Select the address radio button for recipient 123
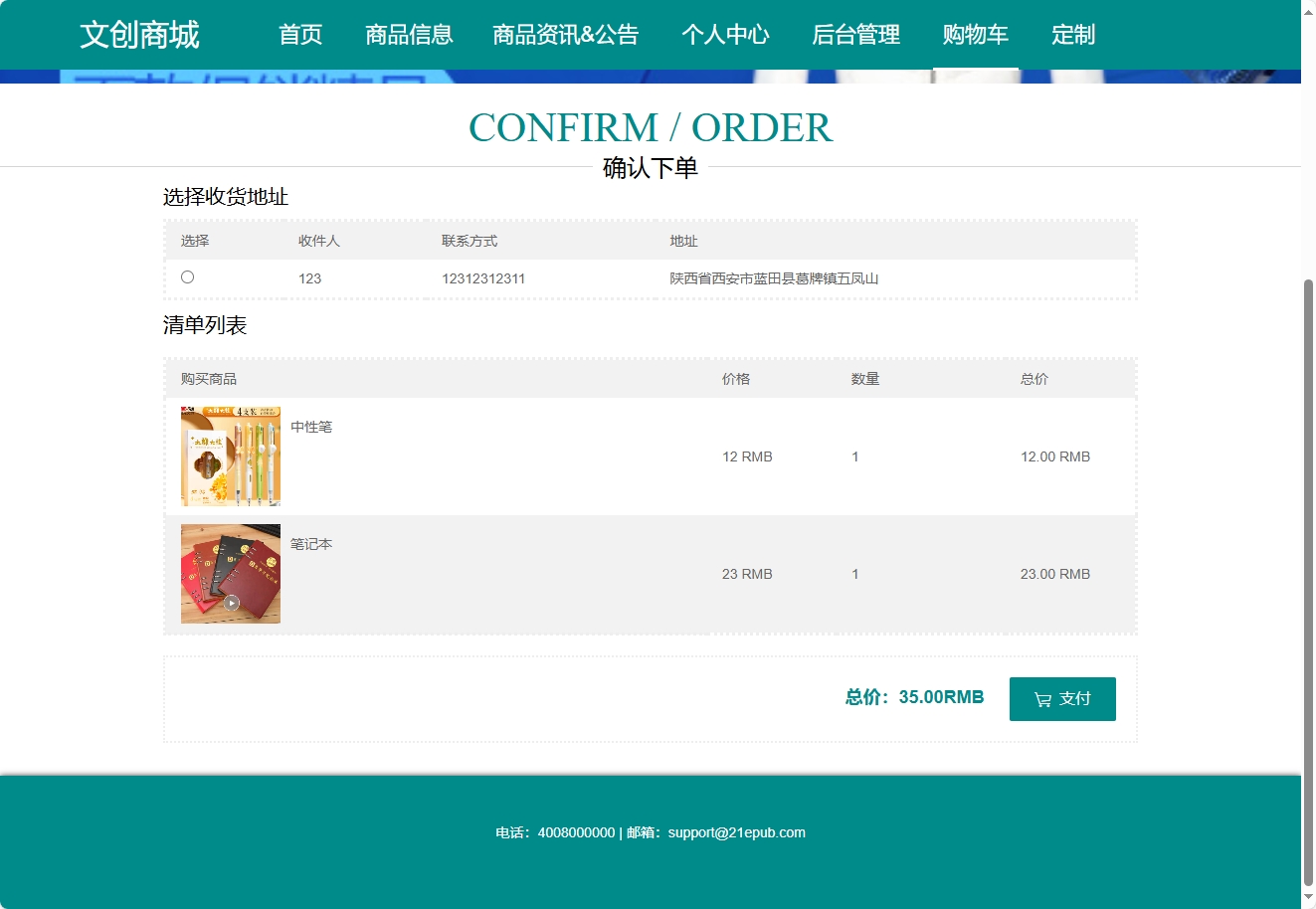This screenshot has height=909, width=1316. pos(187,277)
